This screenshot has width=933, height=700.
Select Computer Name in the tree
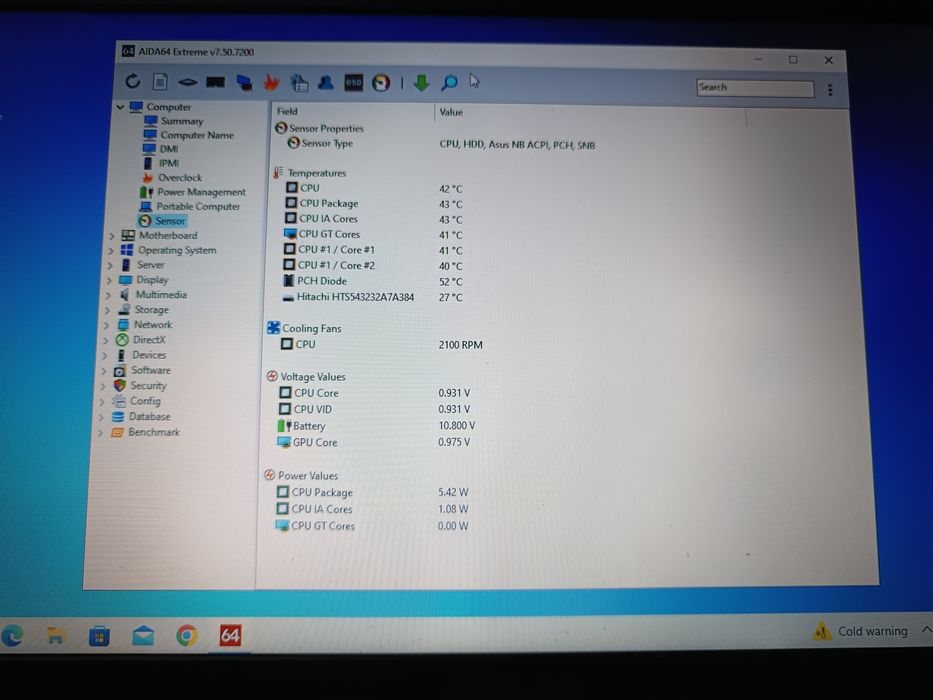[188, 135]
